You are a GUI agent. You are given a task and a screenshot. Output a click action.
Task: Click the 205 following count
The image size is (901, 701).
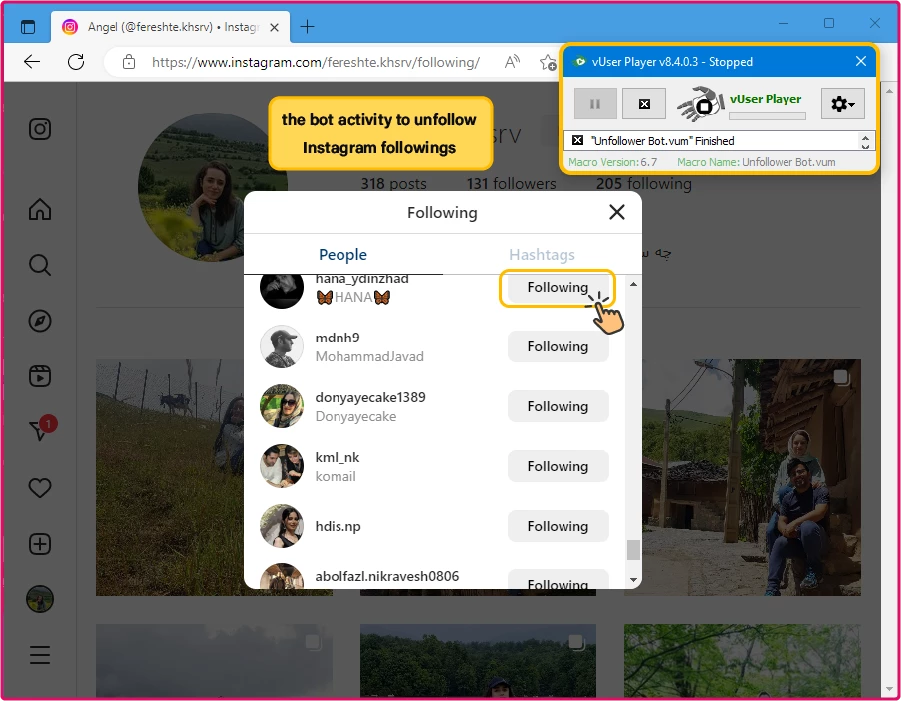click(x=644, y=184)
